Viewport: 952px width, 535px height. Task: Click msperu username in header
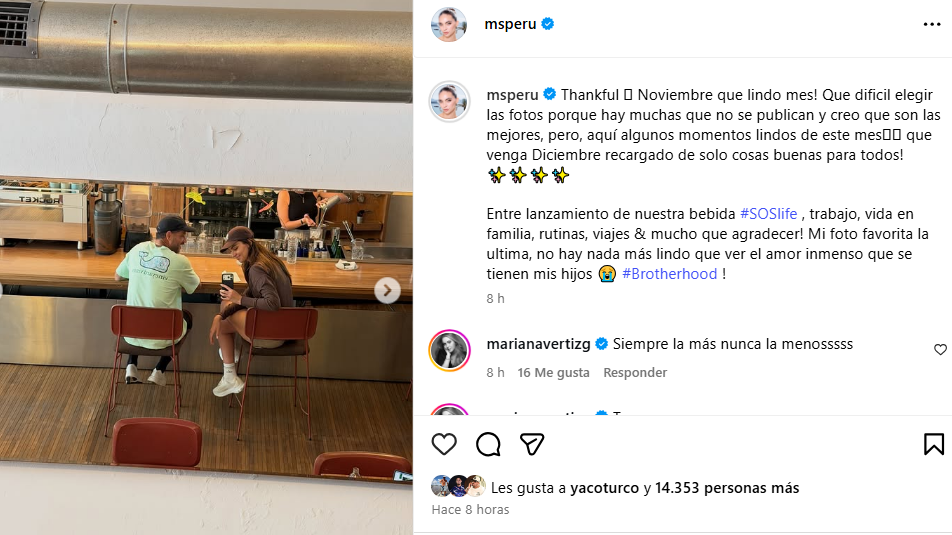coord(510,24)
